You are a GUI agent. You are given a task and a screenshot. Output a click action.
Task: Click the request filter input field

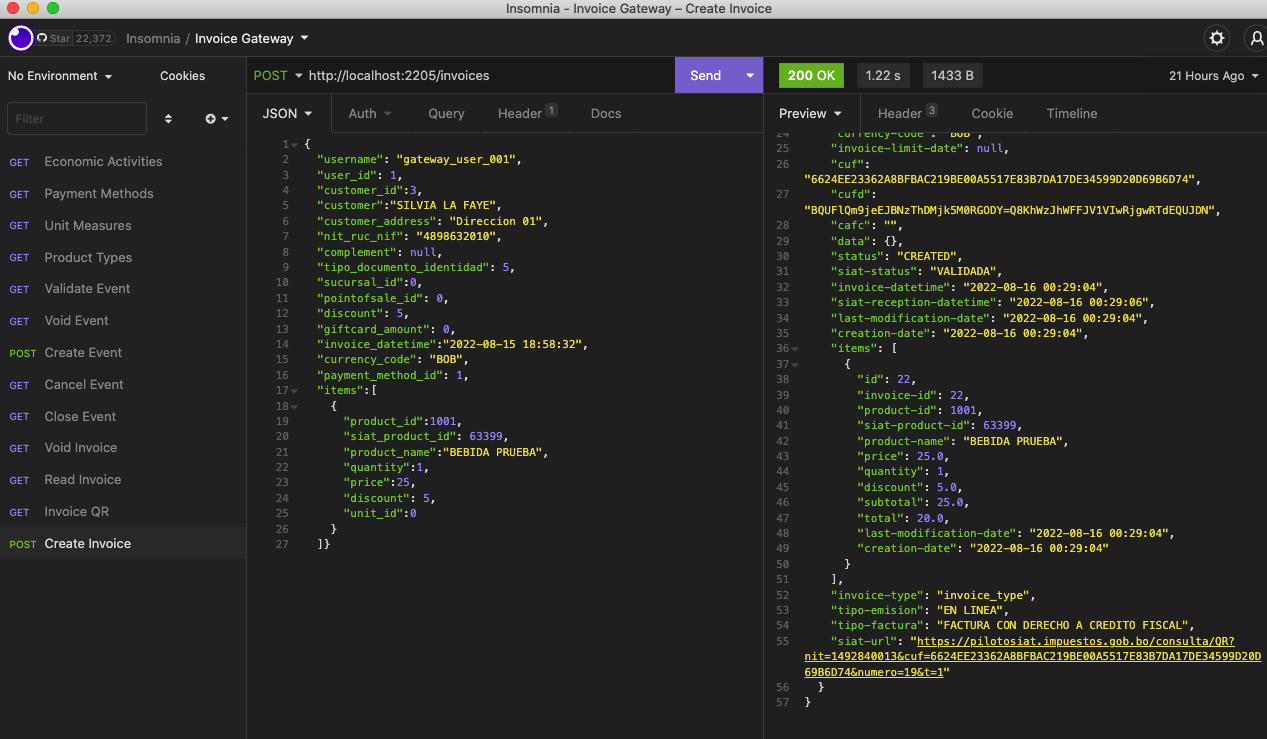(x=76, y=118)
